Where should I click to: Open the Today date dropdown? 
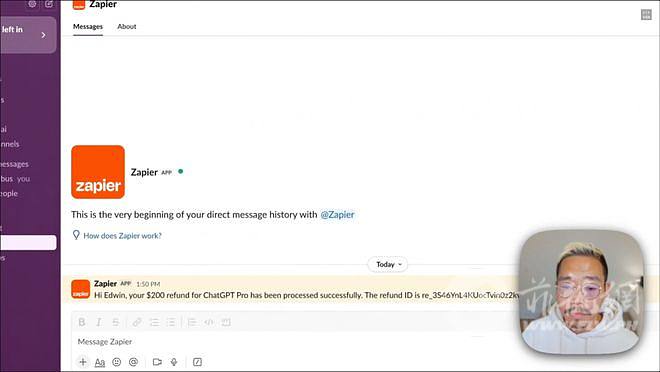(x=388, y=264)
